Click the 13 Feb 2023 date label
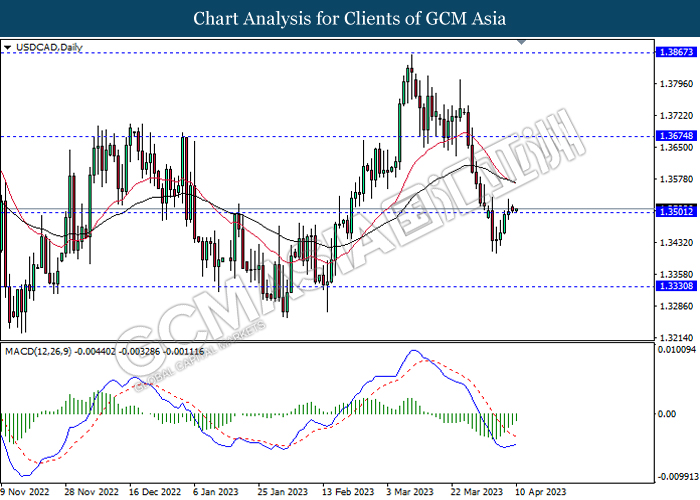700x500 pixels. tap(348, 492)
